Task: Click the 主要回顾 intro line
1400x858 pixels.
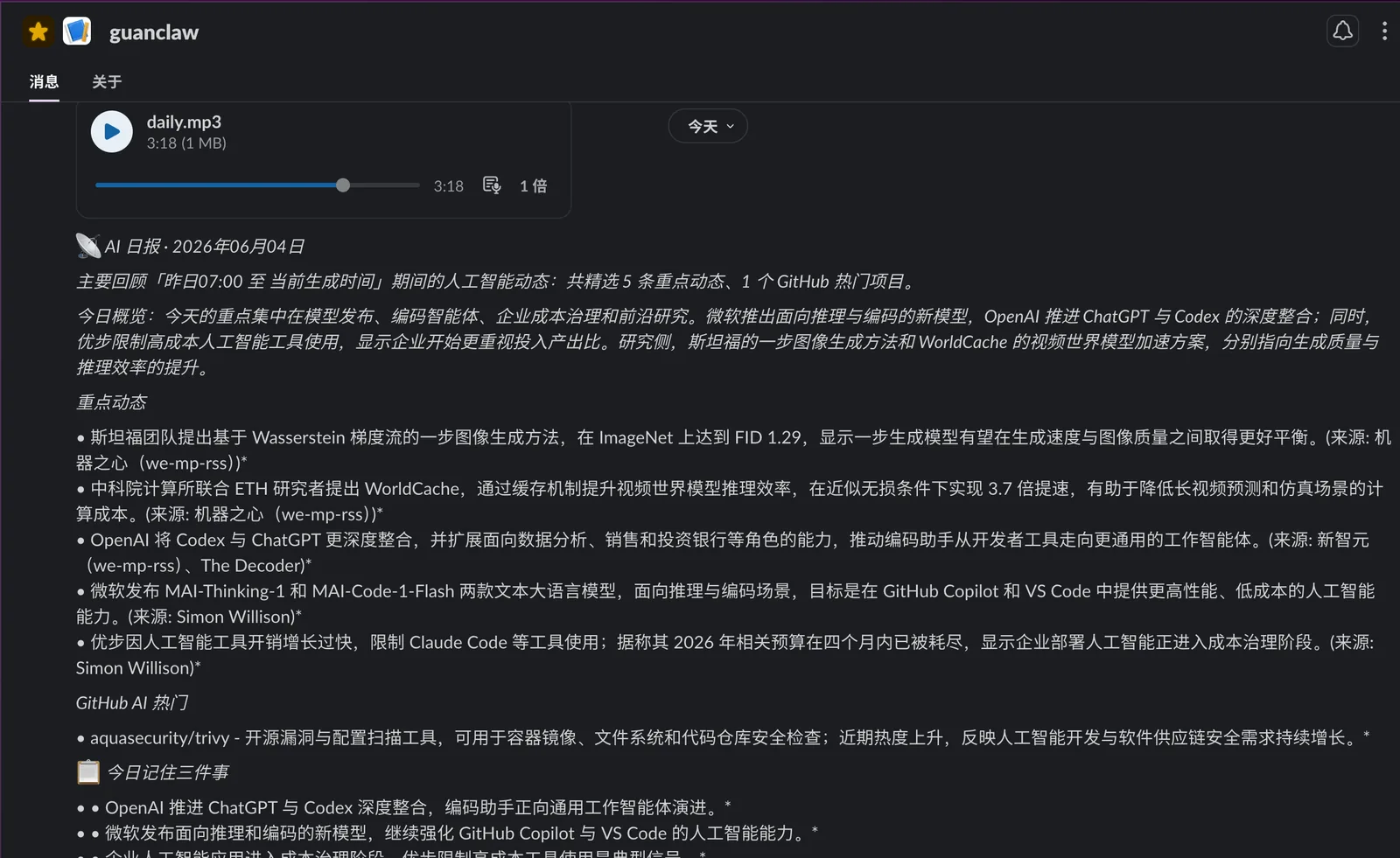Action: click(497, 281)
